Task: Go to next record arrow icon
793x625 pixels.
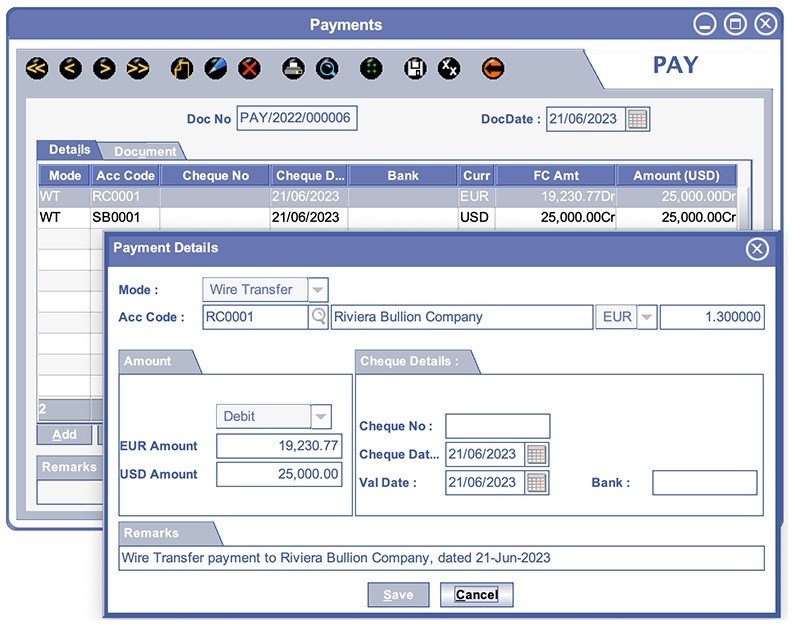Action: coord(104,68)
